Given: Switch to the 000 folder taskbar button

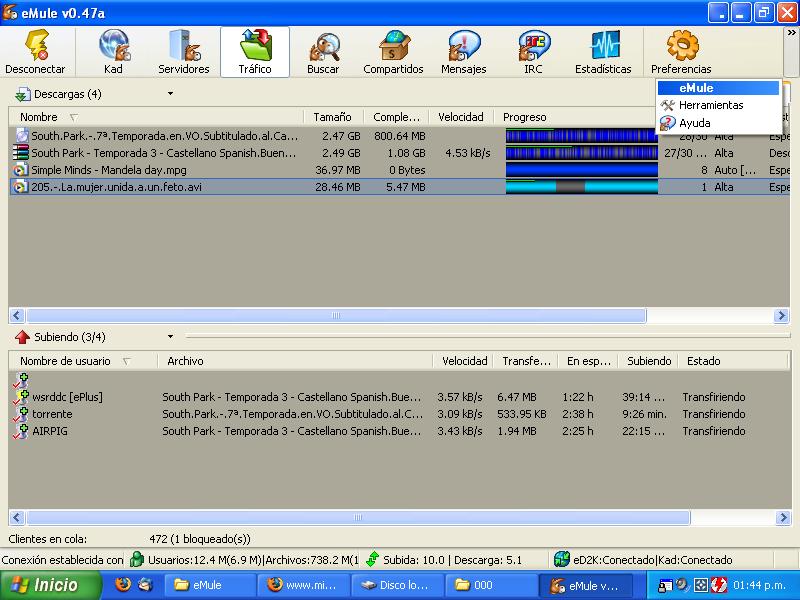Looking at the screenshot, I should point(491,585).
